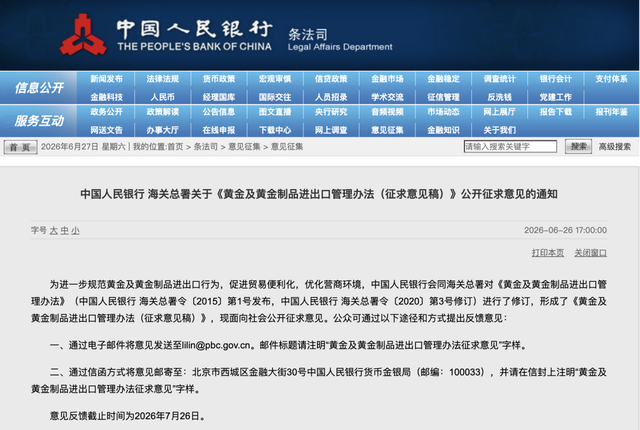This screenshot has height=430, width=640.
Task: Focus the search keyword input field
Action: tap(510, 146)
